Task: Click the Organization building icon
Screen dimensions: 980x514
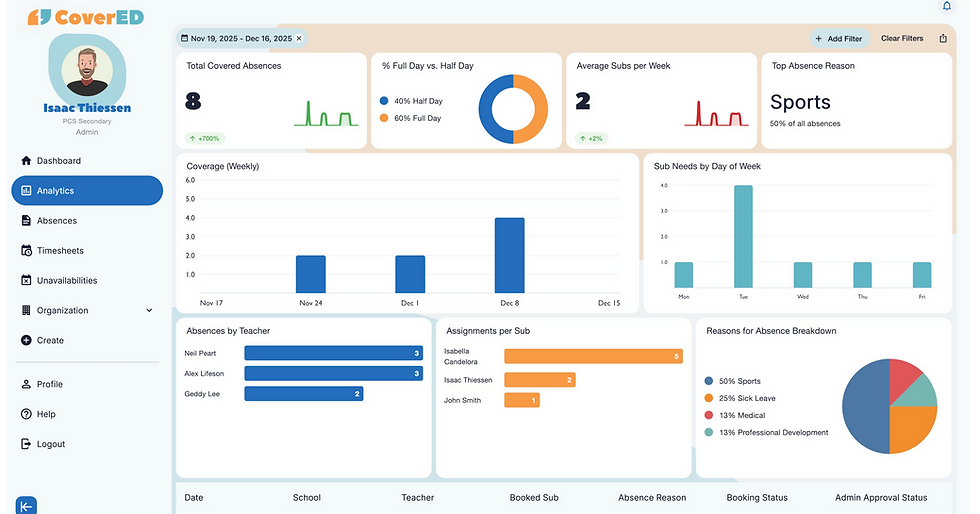Action: pyautogui.click(x=26, y=310)
